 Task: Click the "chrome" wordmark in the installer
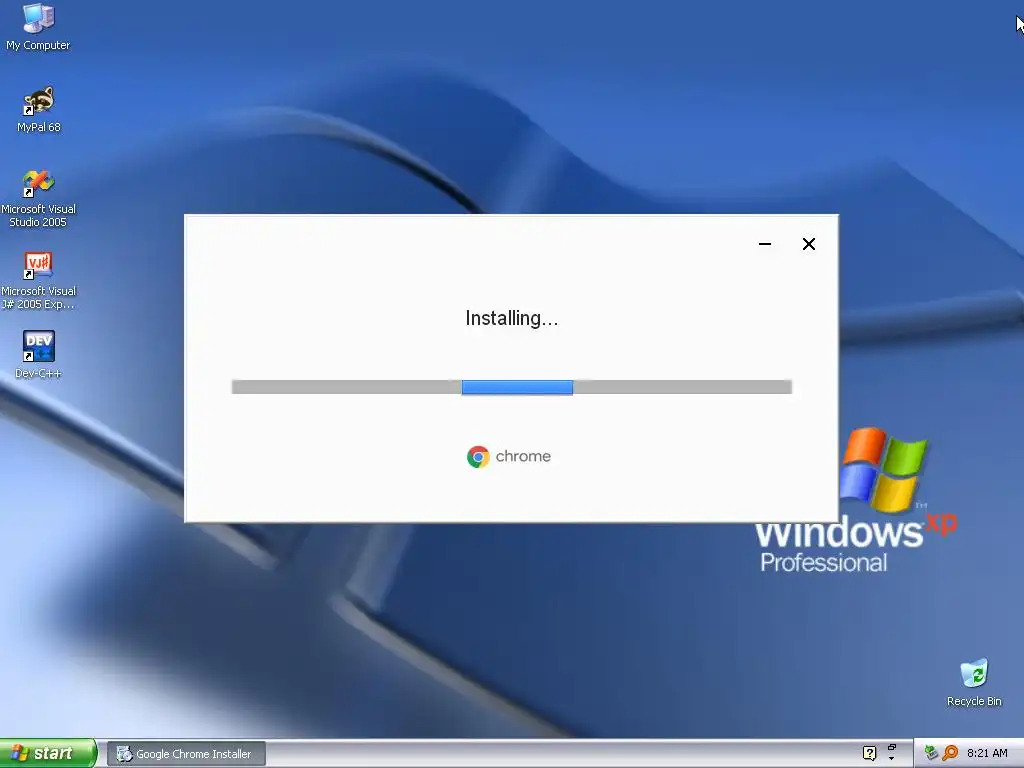[523, 456]
